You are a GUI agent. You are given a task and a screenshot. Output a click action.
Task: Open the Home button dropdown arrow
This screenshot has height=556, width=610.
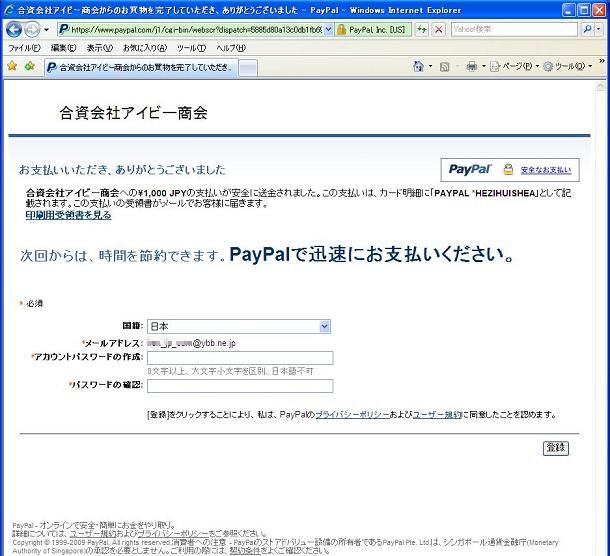(430, 67)
